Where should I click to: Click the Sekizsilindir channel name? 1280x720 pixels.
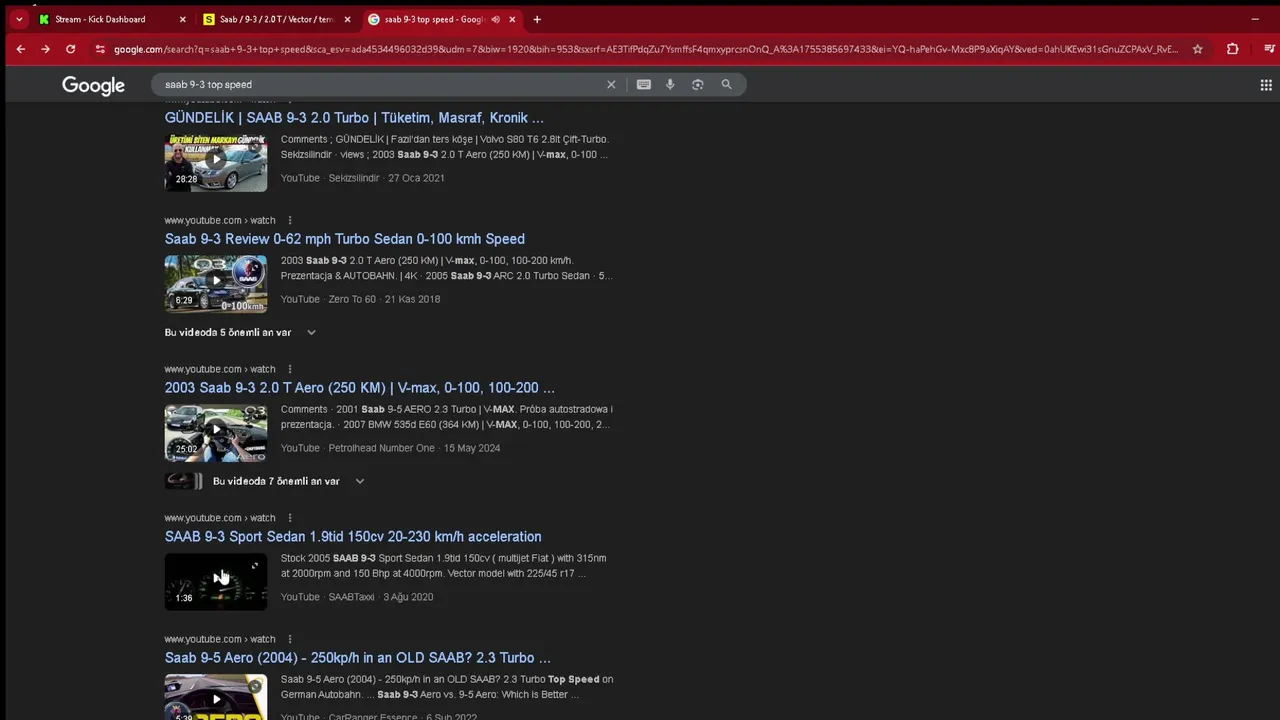point(354,178)
